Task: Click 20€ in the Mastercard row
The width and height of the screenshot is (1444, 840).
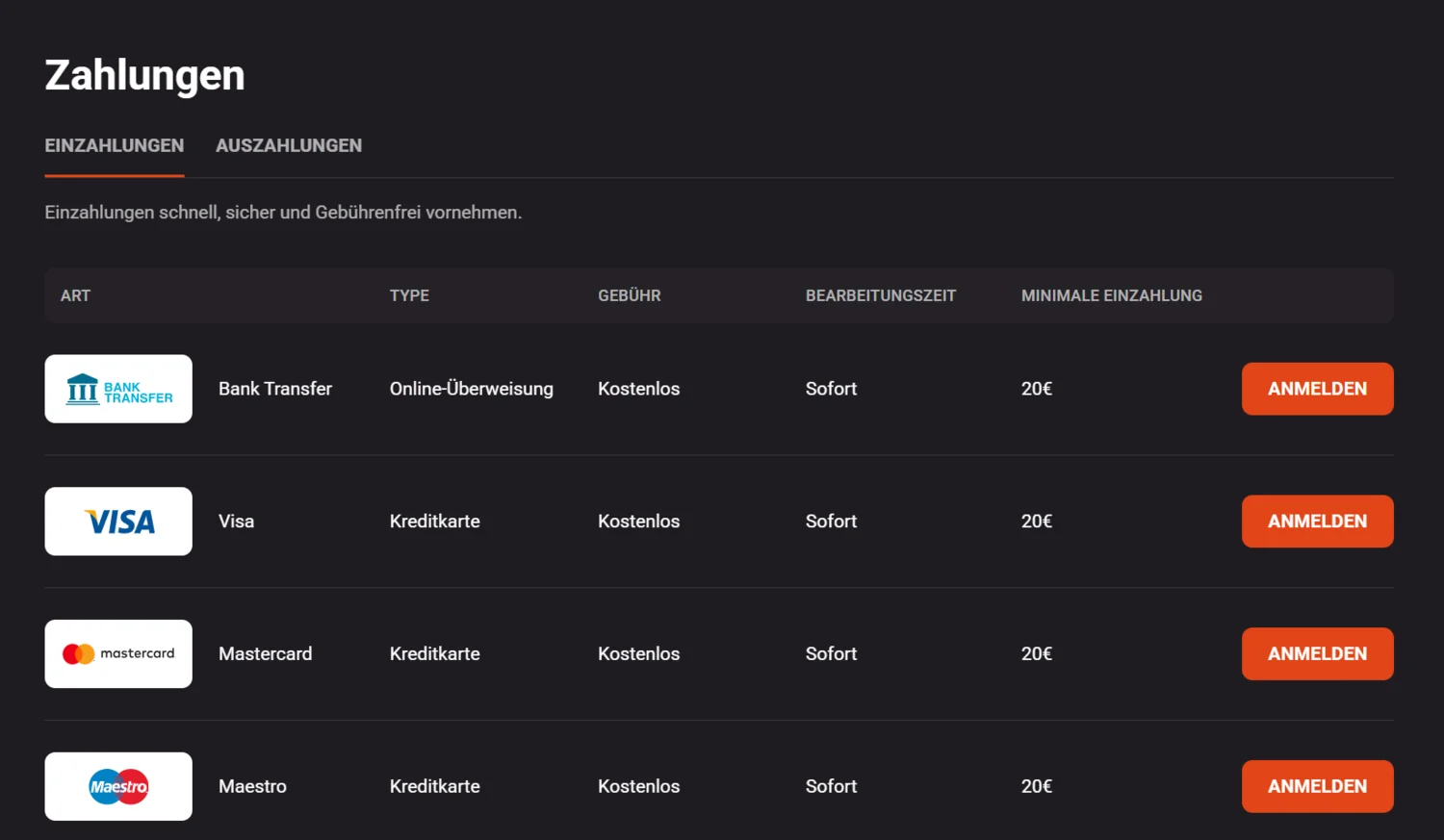Action: coord(1037,654)
